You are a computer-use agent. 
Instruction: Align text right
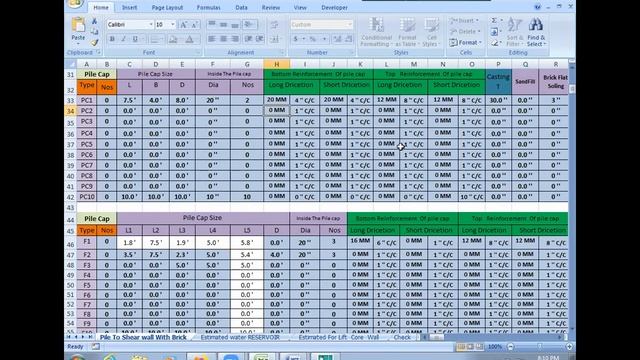click(235, 39)
